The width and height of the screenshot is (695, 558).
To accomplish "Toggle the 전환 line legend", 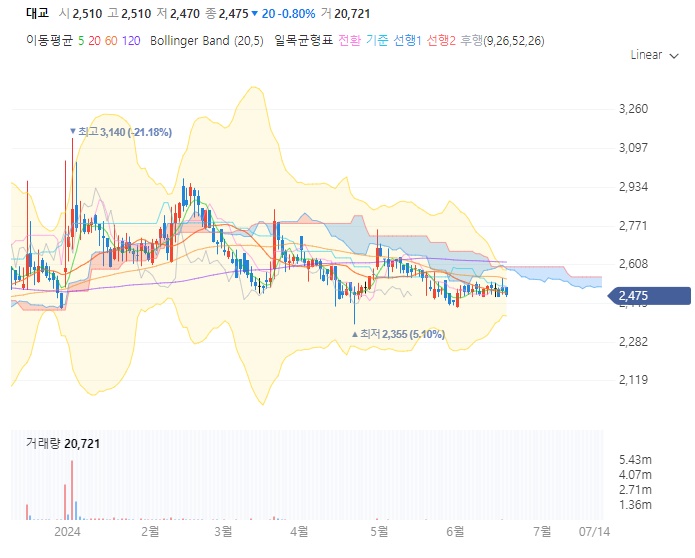I will click(349, 41).
